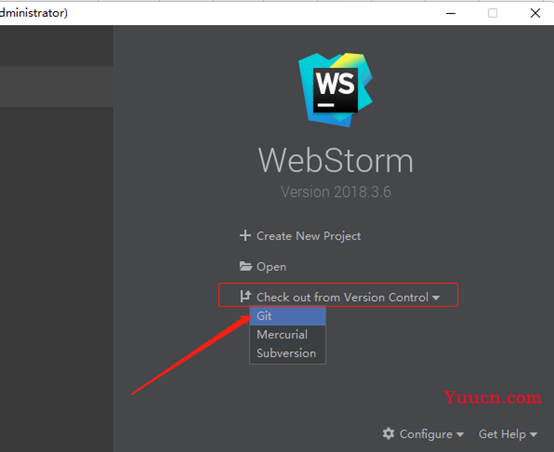Select Mercurial from the dropdown
The image size is (554, 452).
click(x=287, y=334)
